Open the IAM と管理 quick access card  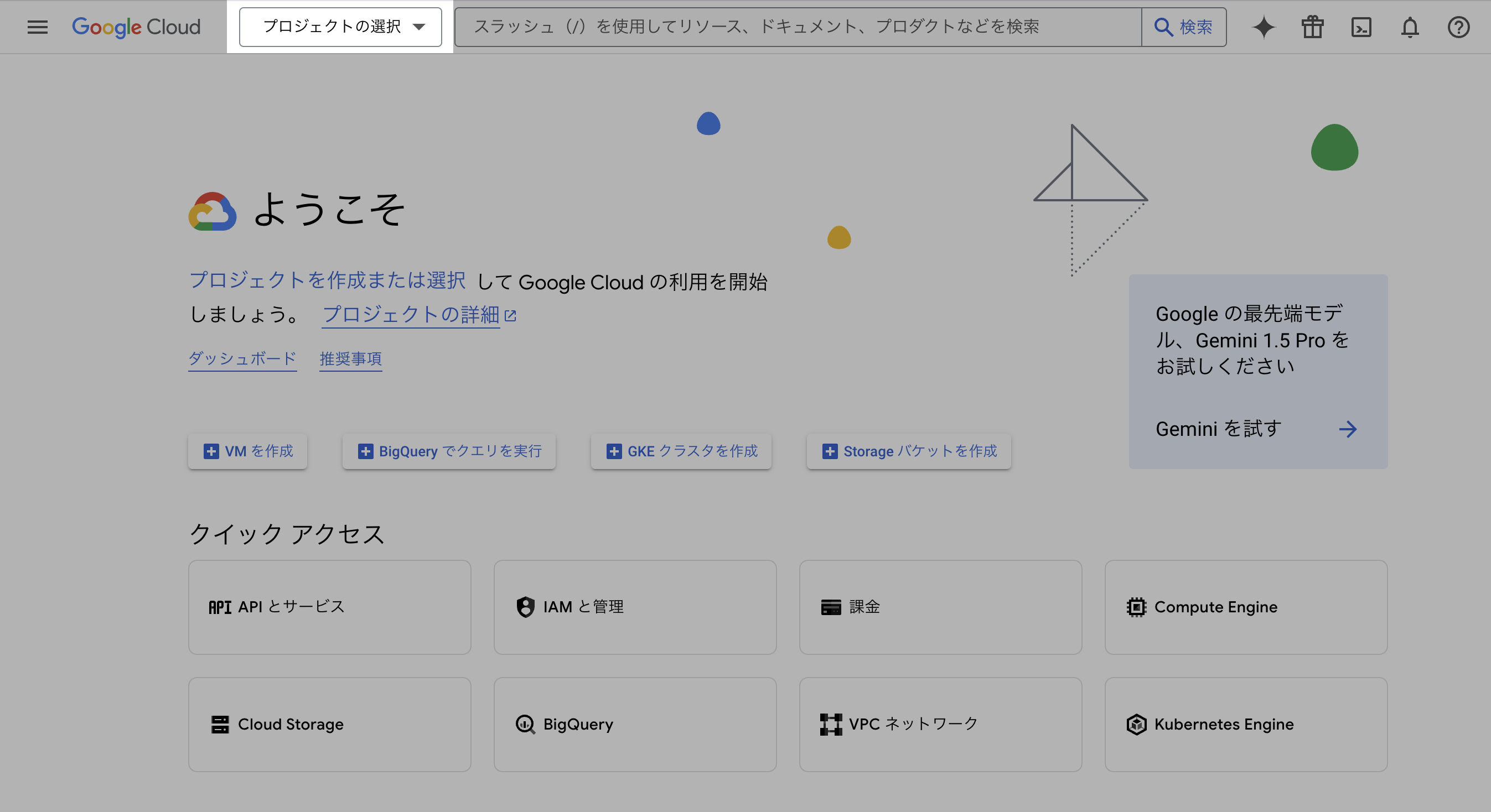click(635, 607)
